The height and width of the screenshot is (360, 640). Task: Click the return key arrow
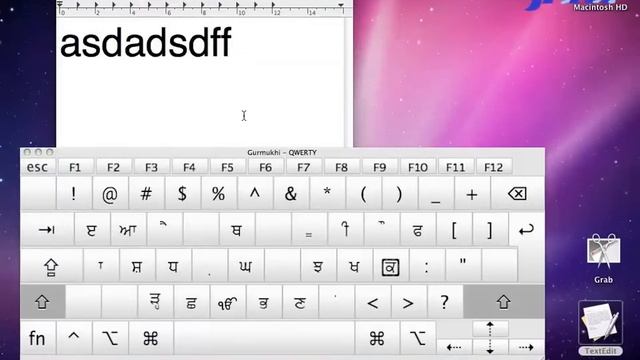[526, 230]
